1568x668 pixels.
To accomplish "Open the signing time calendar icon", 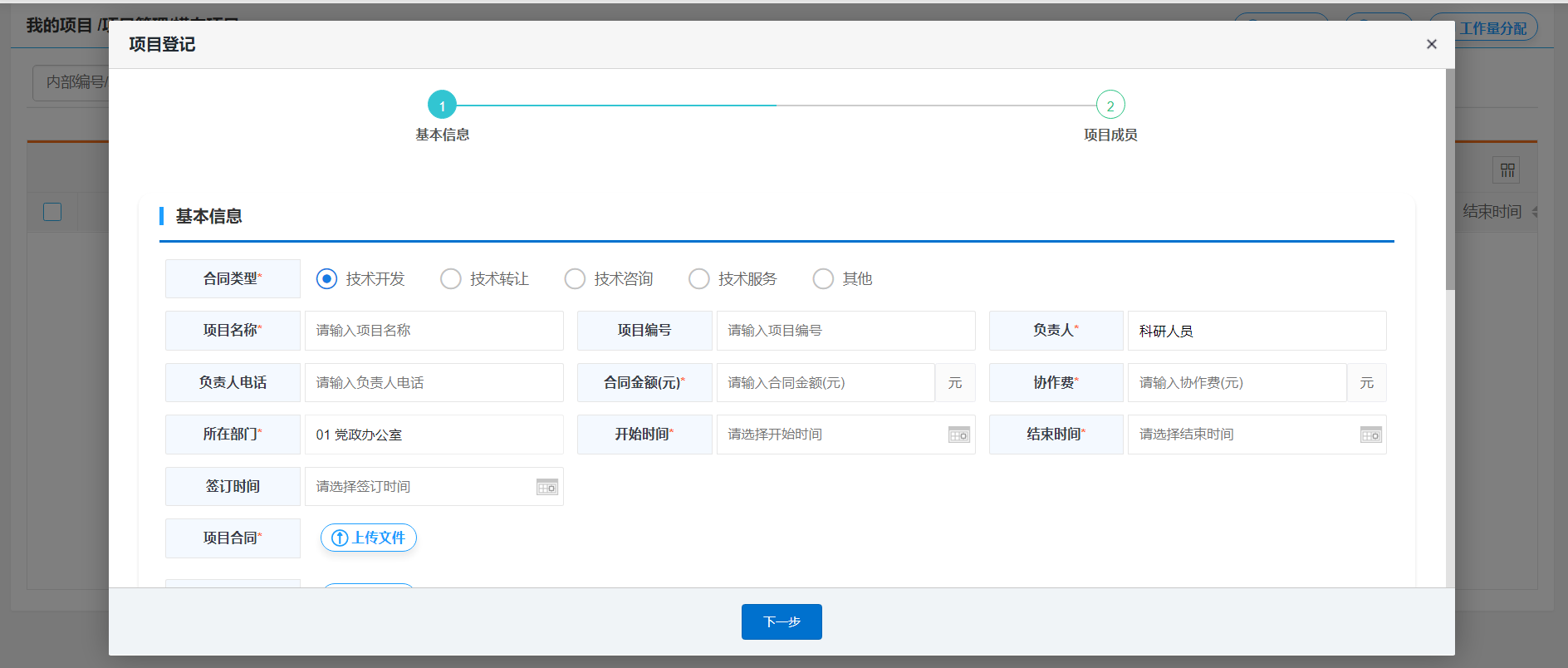I will pyautogui.click(x=546, y=488).
